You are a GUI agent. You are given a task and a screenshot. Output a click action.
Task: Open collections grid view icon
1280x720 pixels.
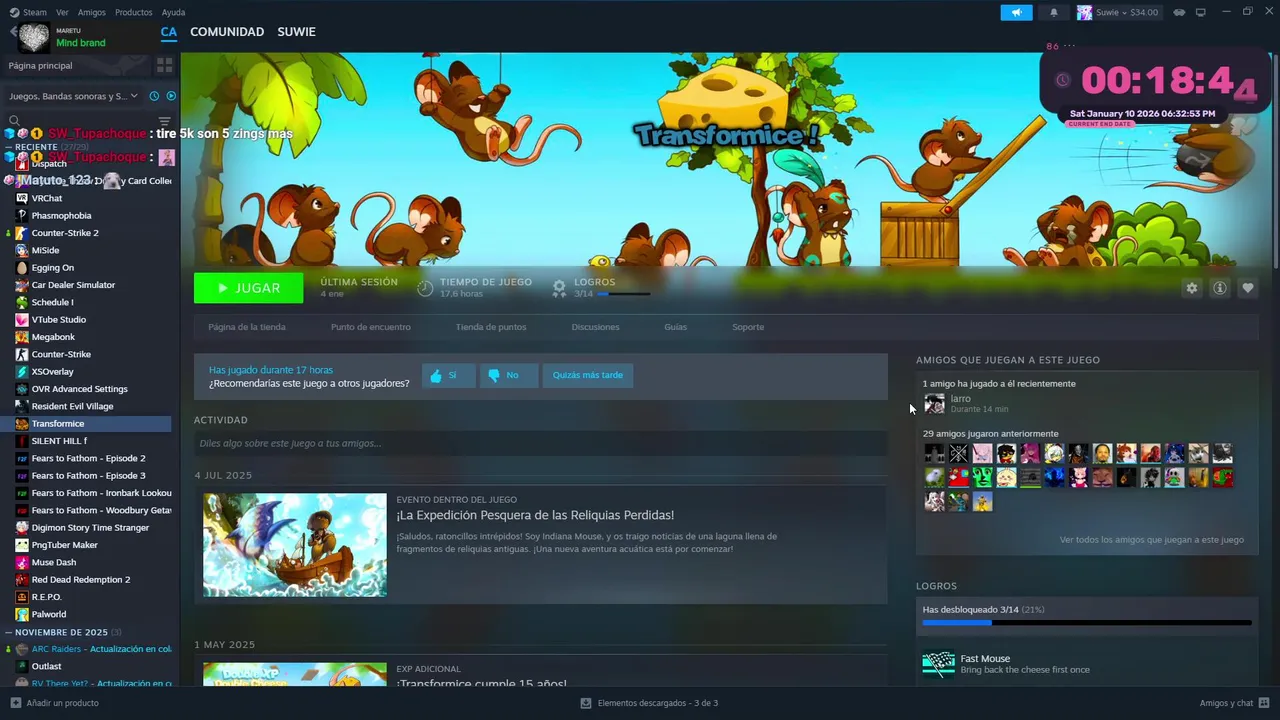[165, 65]
